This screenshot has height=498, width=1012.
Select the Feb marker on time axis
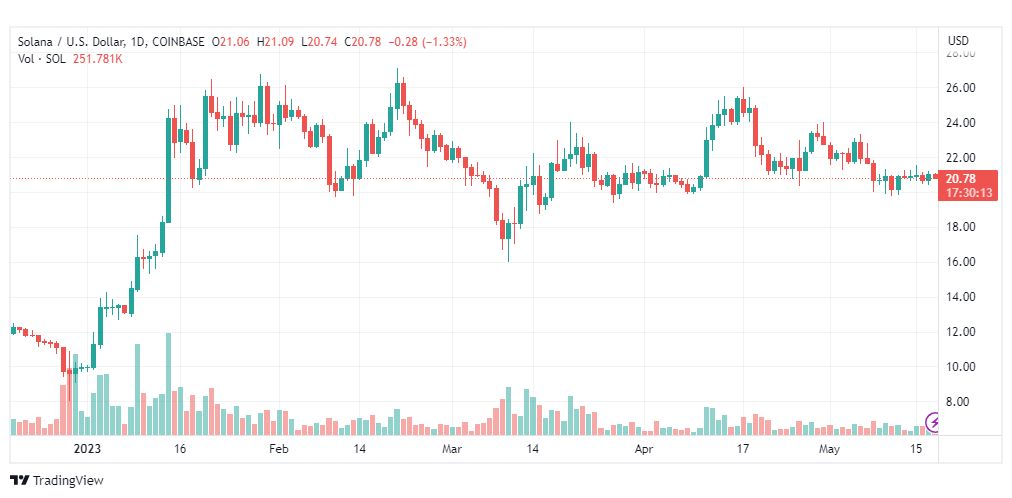pyautogui.click(x=278, y=449)
